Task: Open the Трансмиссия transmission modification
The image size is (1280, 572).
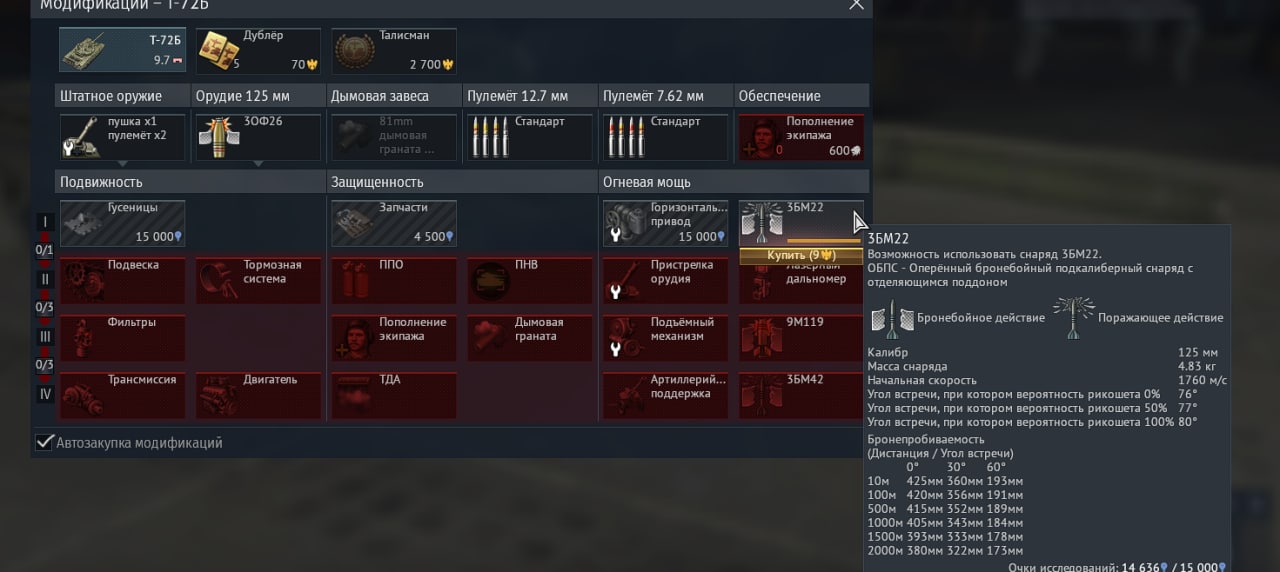Action: pyautogui.click(x=123, y=395)
